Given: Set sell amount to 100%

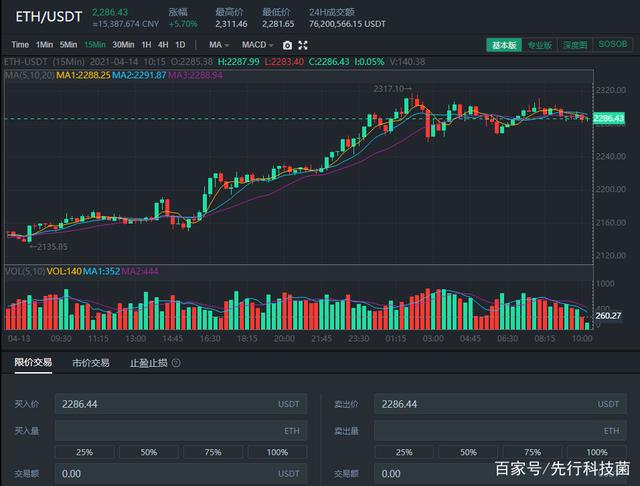Looking at the screenshot, I should click(597, 452).
